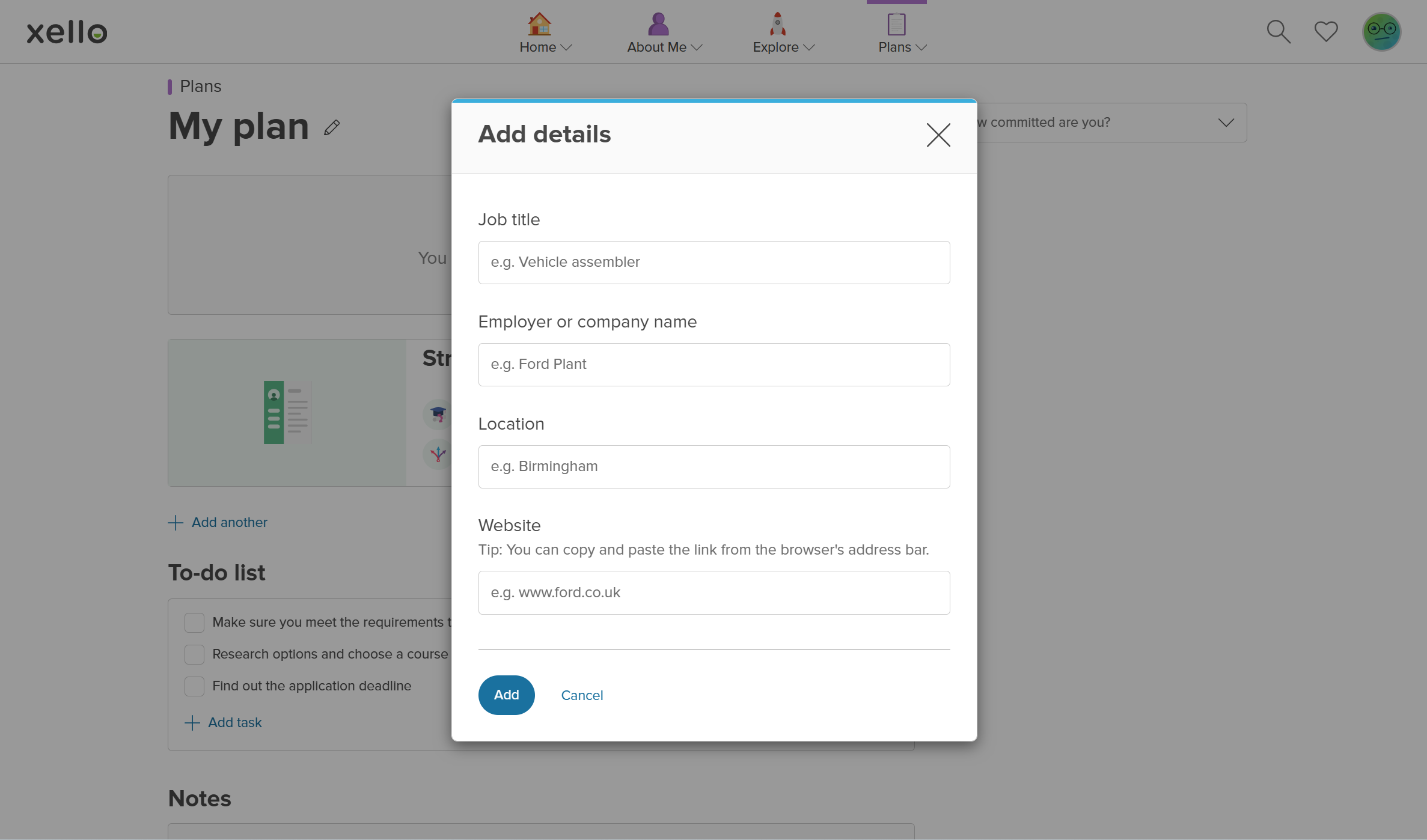
Task: Click the profile avatar icon
Action: (x=1381, y=31)
